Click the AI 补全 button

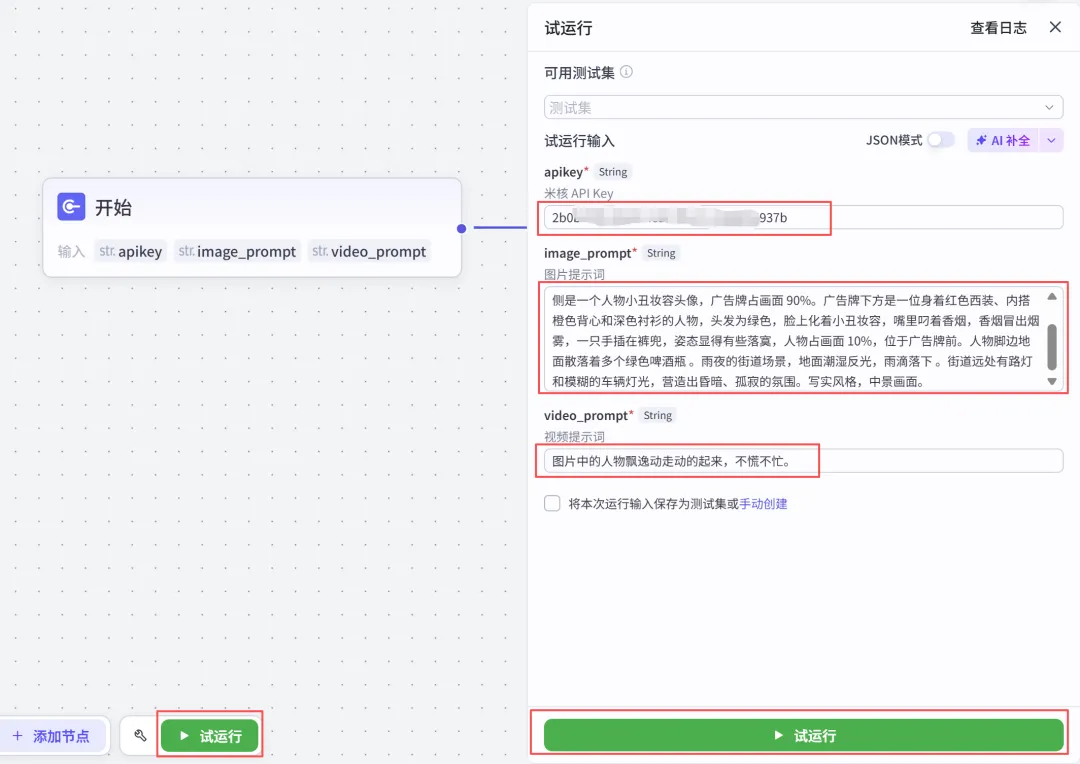[x=1004, y=141]
